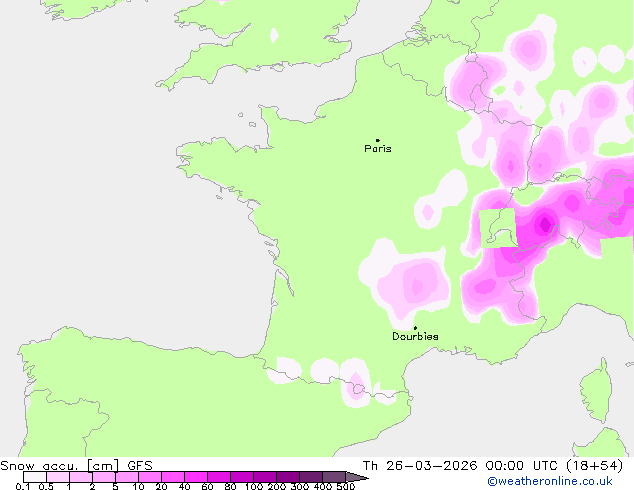Image resolution: width=634 pixels, height=490 pixels.
Task: Pick the 10–20 cm legend swatch
Action: coord(150,477)
